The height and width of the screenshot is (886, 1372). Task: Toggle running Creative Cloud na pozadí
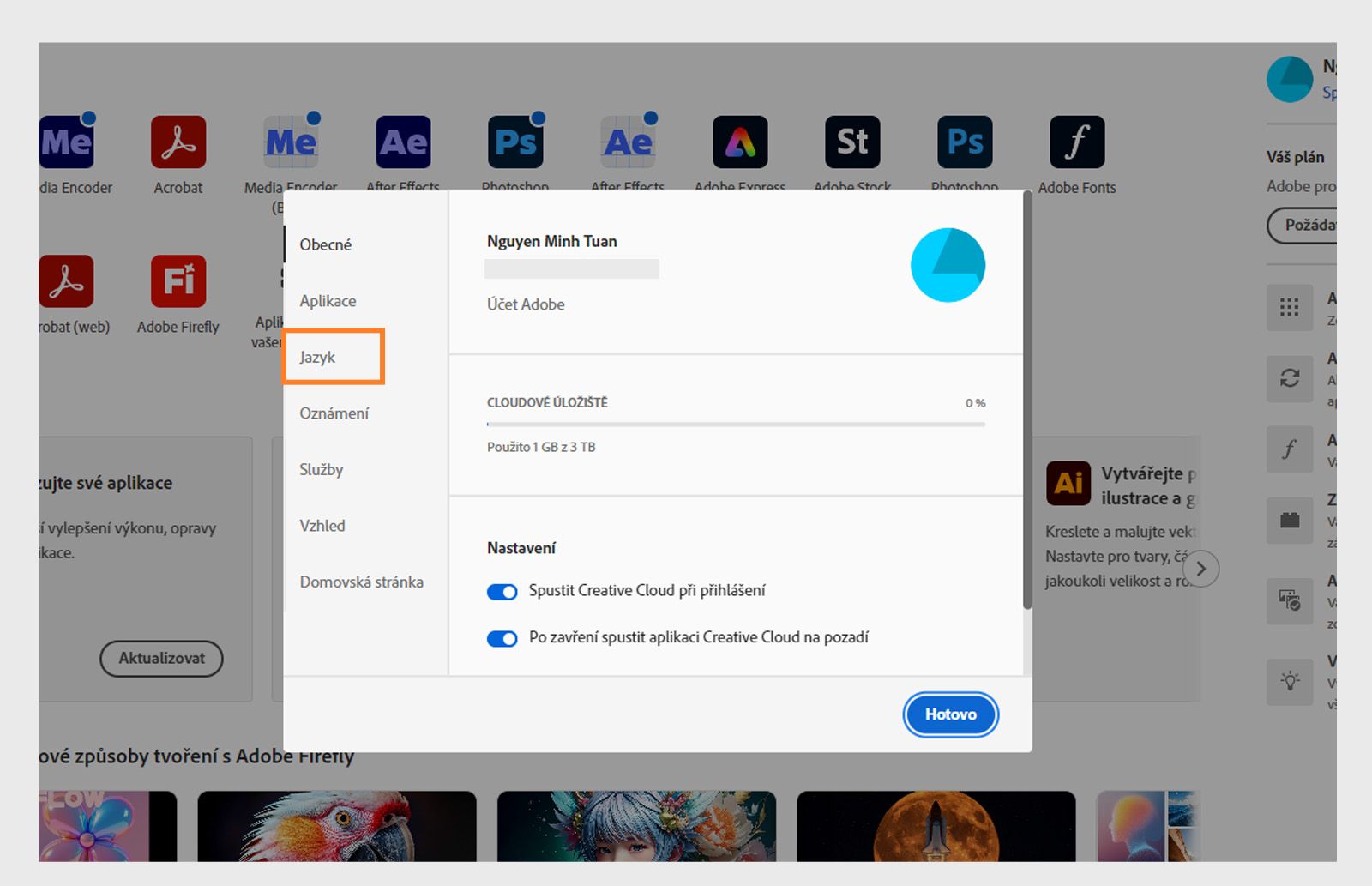click(502, 638)
